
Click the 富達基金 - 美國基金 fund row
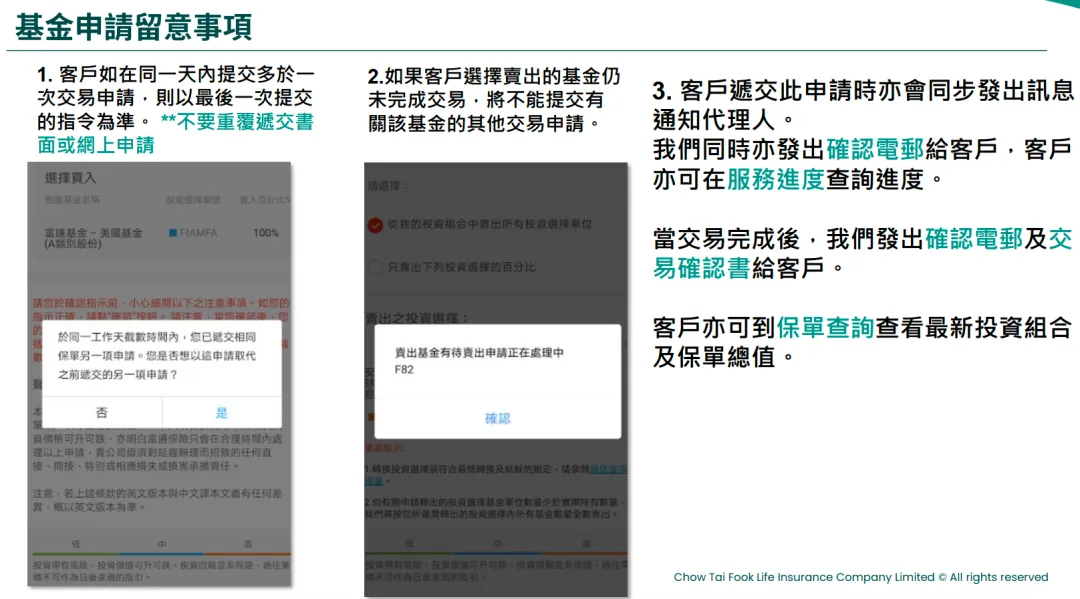160,238
